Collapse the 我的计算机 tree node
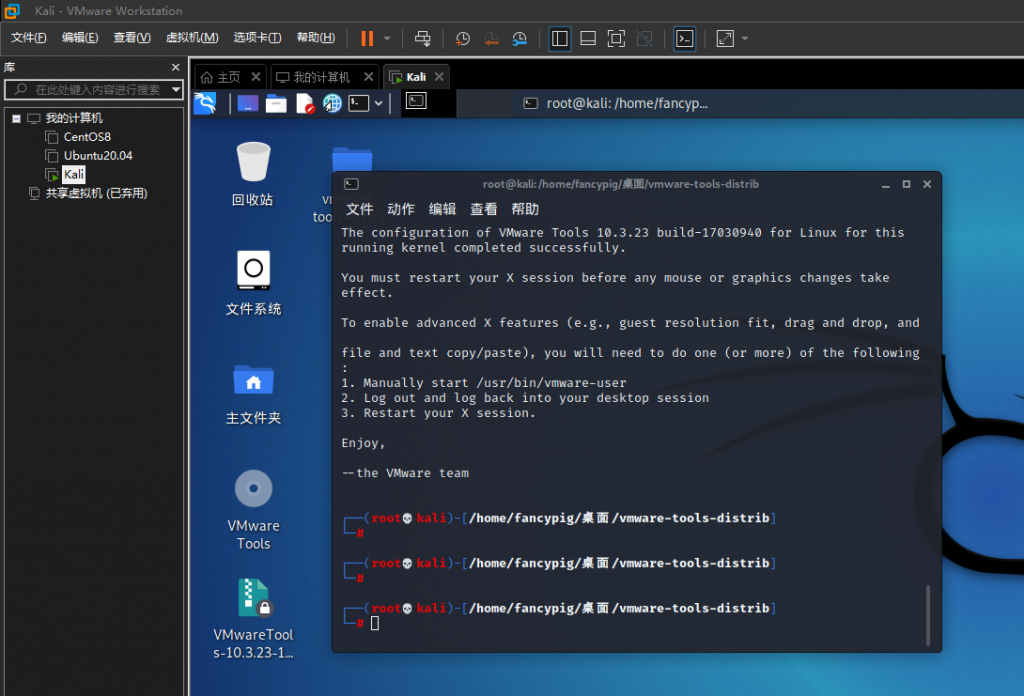 pyautogui.click(x=16, y=119)
